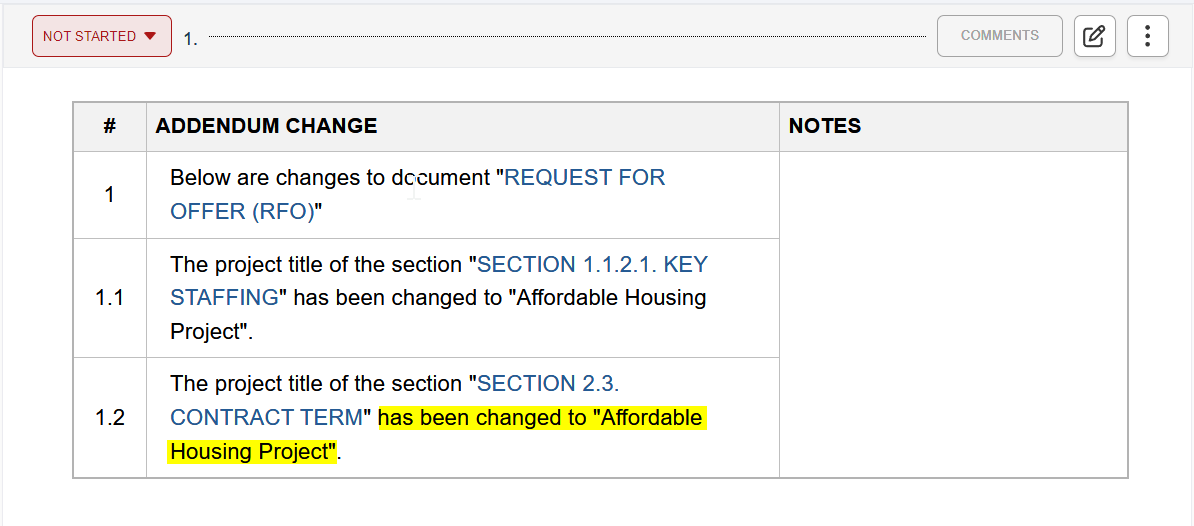Open the three-dot more options menu

point(1148,36)
